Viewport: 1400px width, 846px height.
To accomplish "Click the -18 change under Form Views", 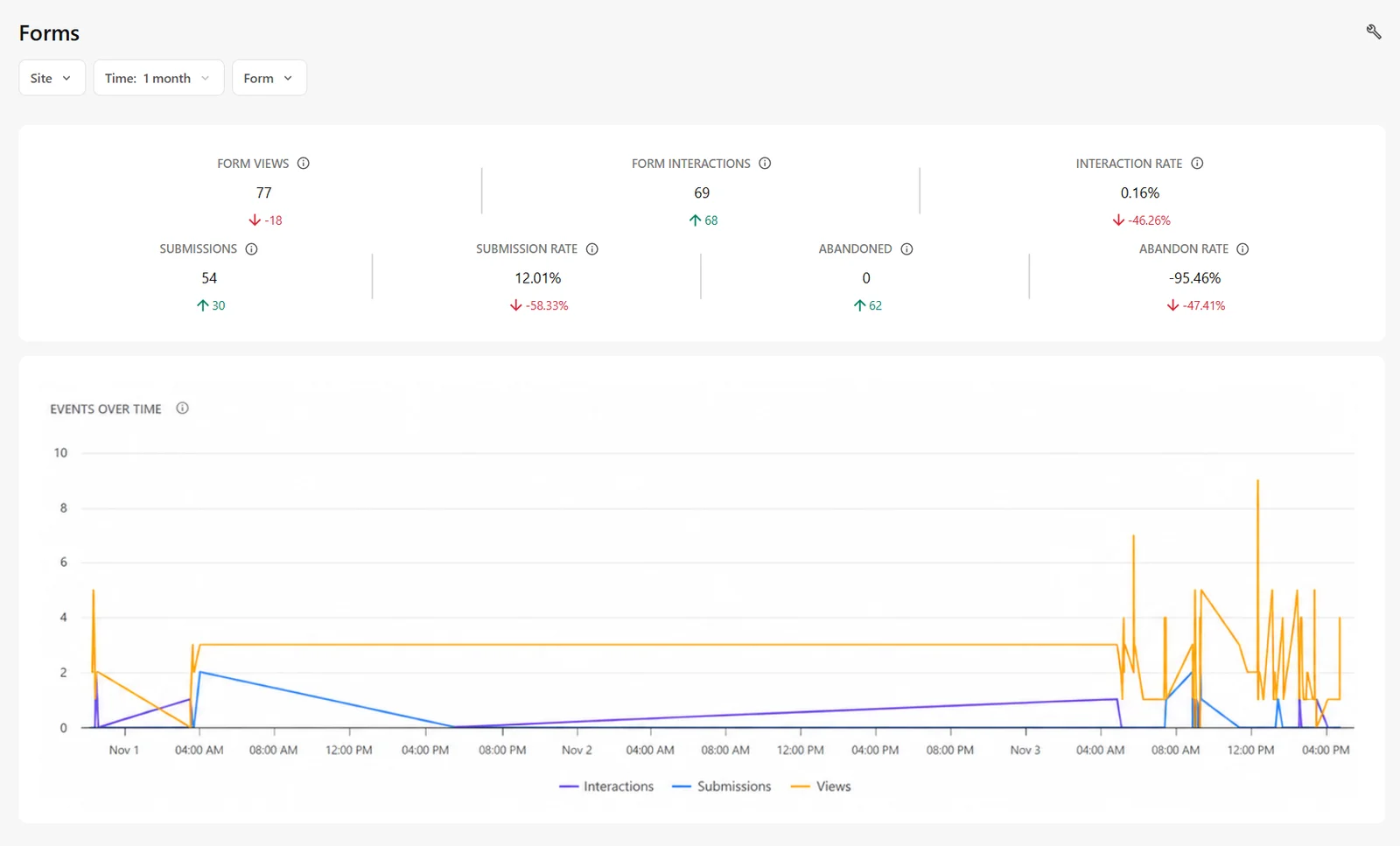I will pos(265,220).
